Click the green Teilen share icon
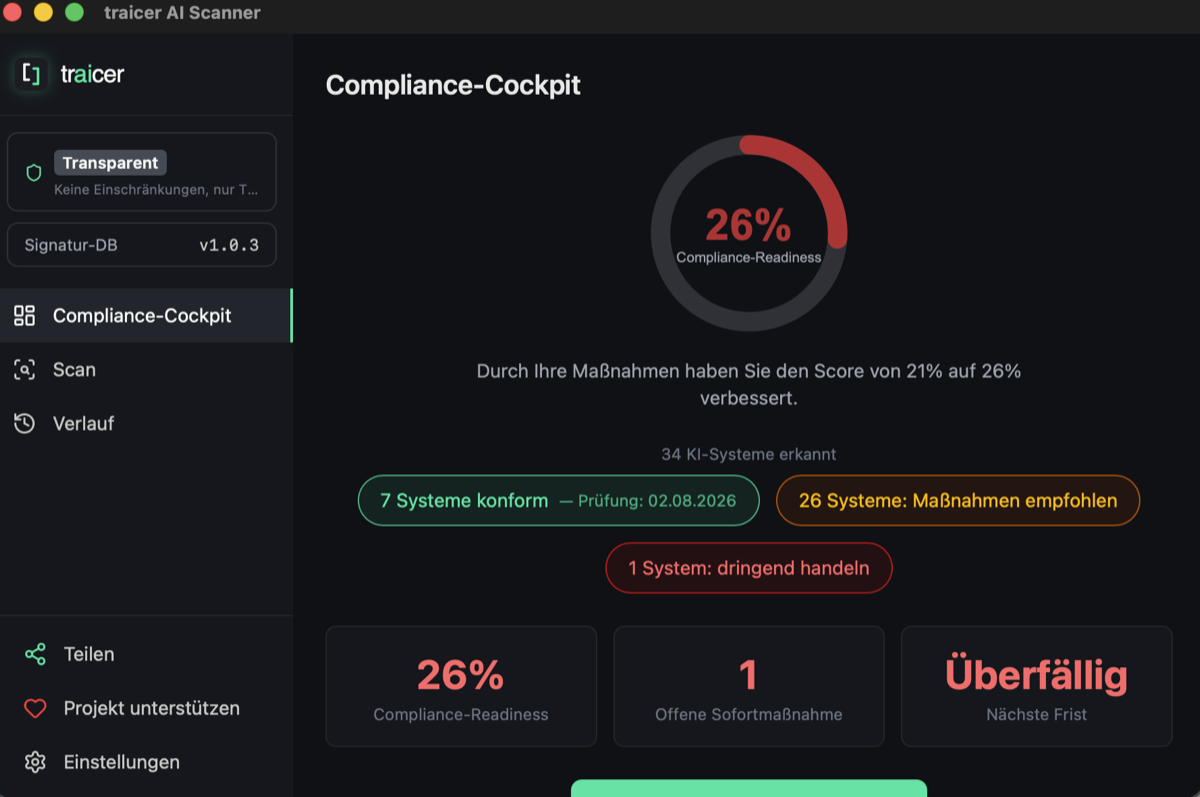The height and width of the screenshot is (797, 1200). click(33, 654)
